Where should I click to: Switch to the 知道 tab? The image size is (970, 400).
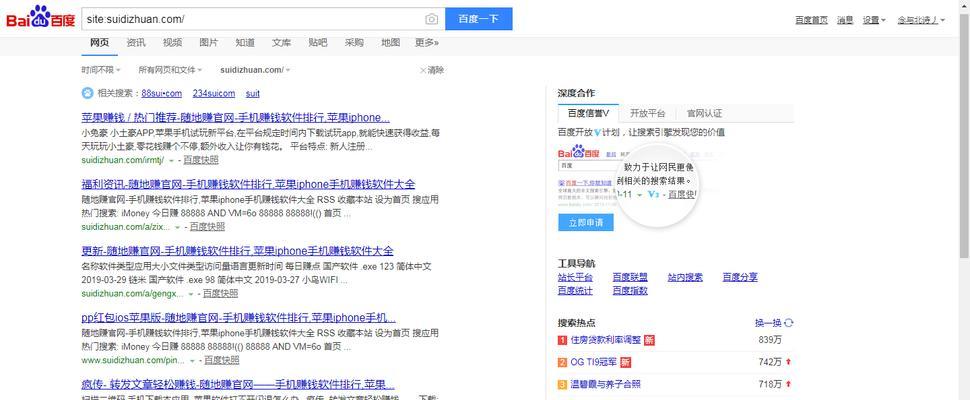point(245,43)
